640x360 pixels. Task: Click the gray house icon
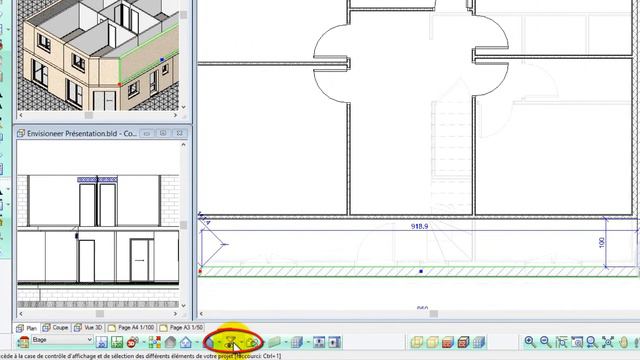click(x=170, y=342)
